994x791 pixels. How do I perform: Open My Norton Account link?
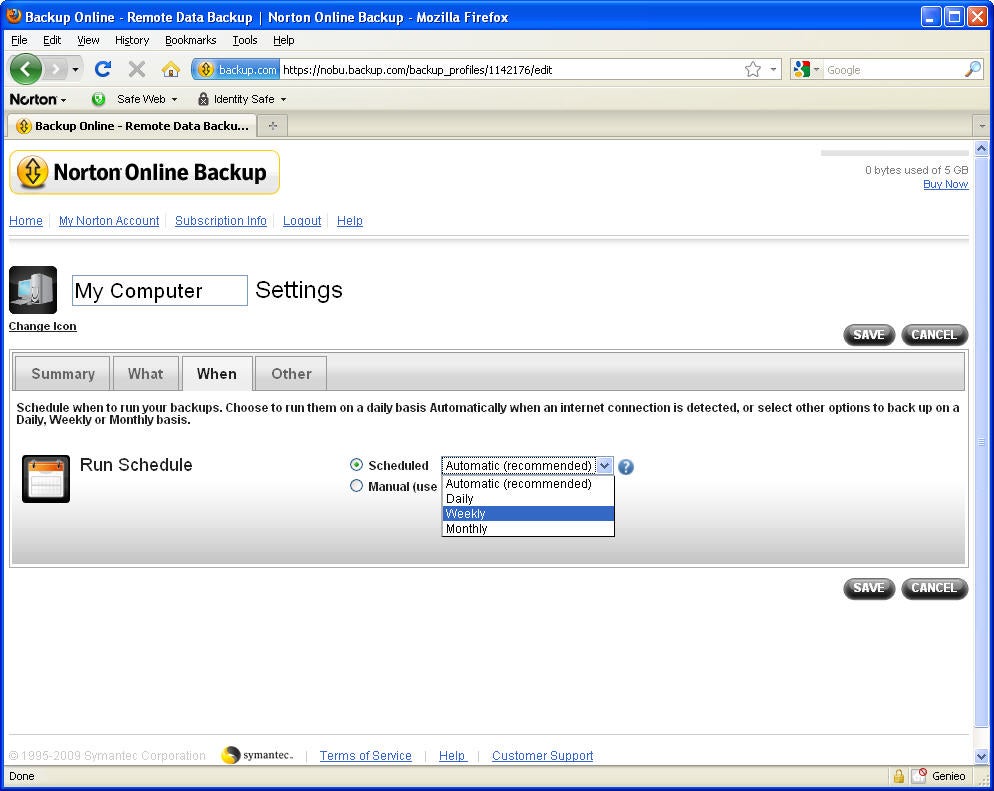click(109, 221)
